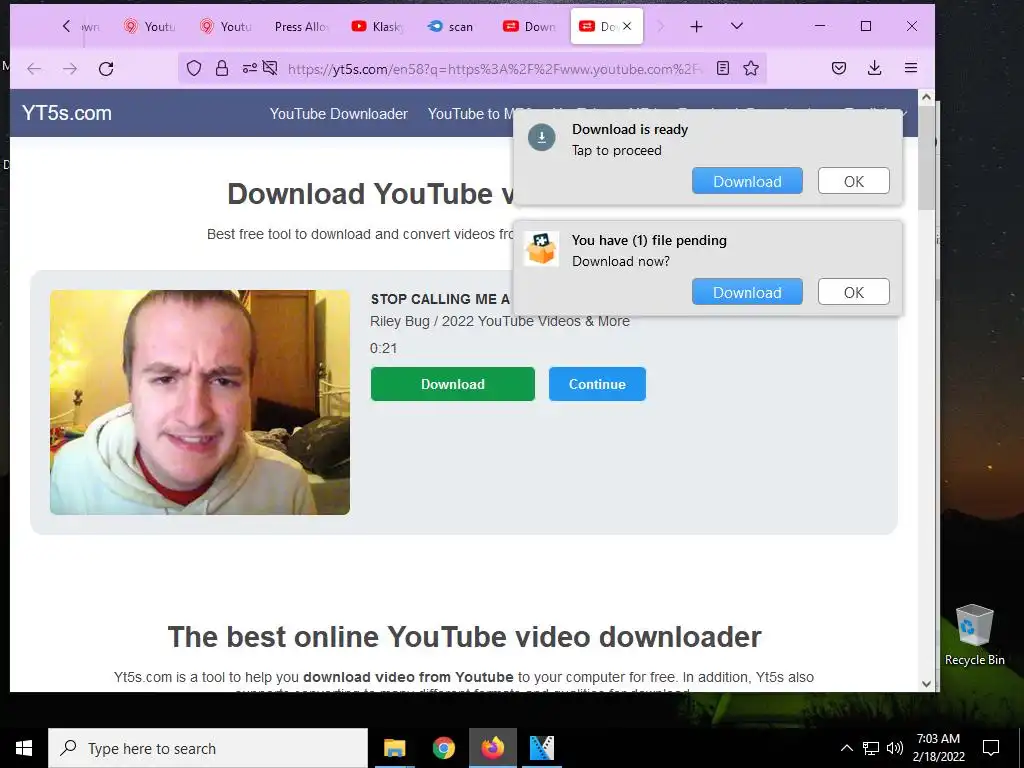1024x768 pixels.
Task: Switch to the first Youtu tab
Action: coord(150,27)
